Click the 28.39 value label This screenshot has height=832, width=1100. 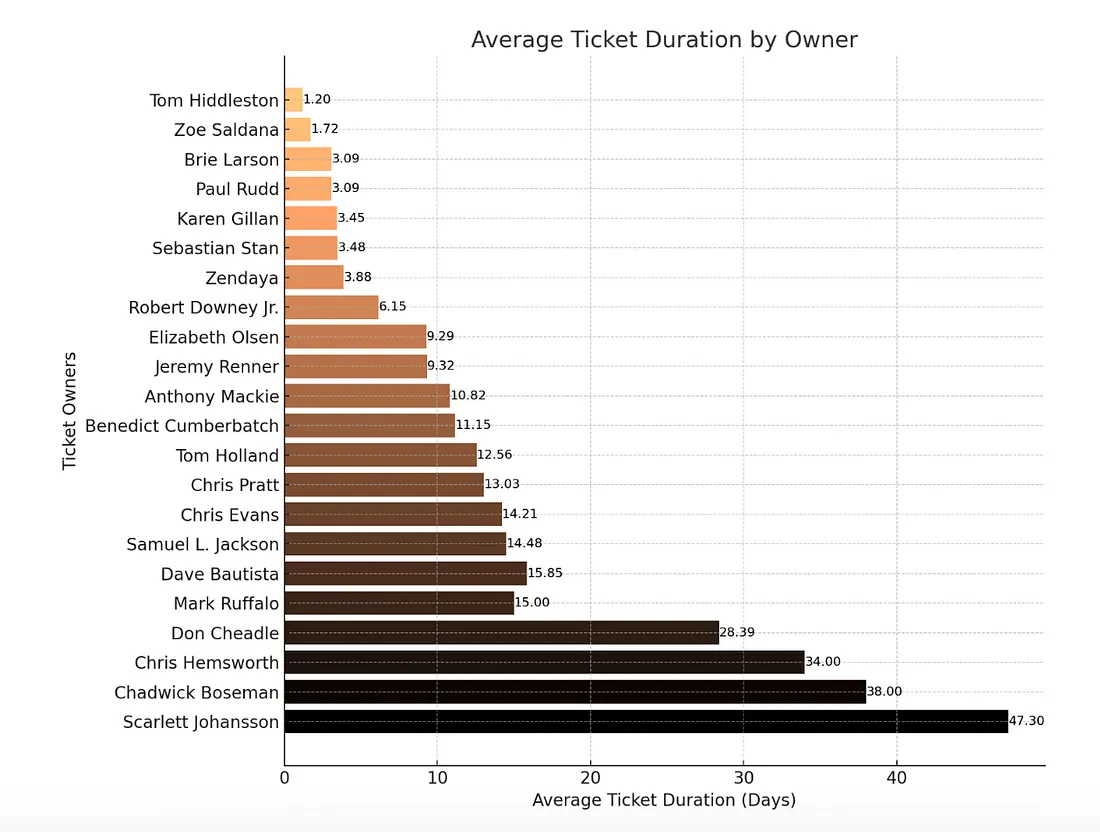point(737,632)
